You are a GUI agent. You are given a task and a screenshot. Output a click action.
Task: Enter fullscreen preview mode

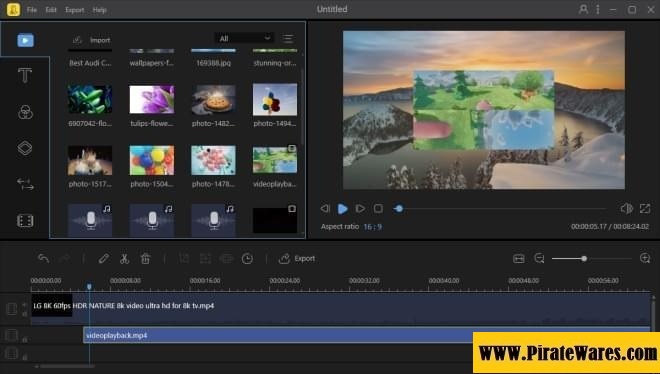645,208
